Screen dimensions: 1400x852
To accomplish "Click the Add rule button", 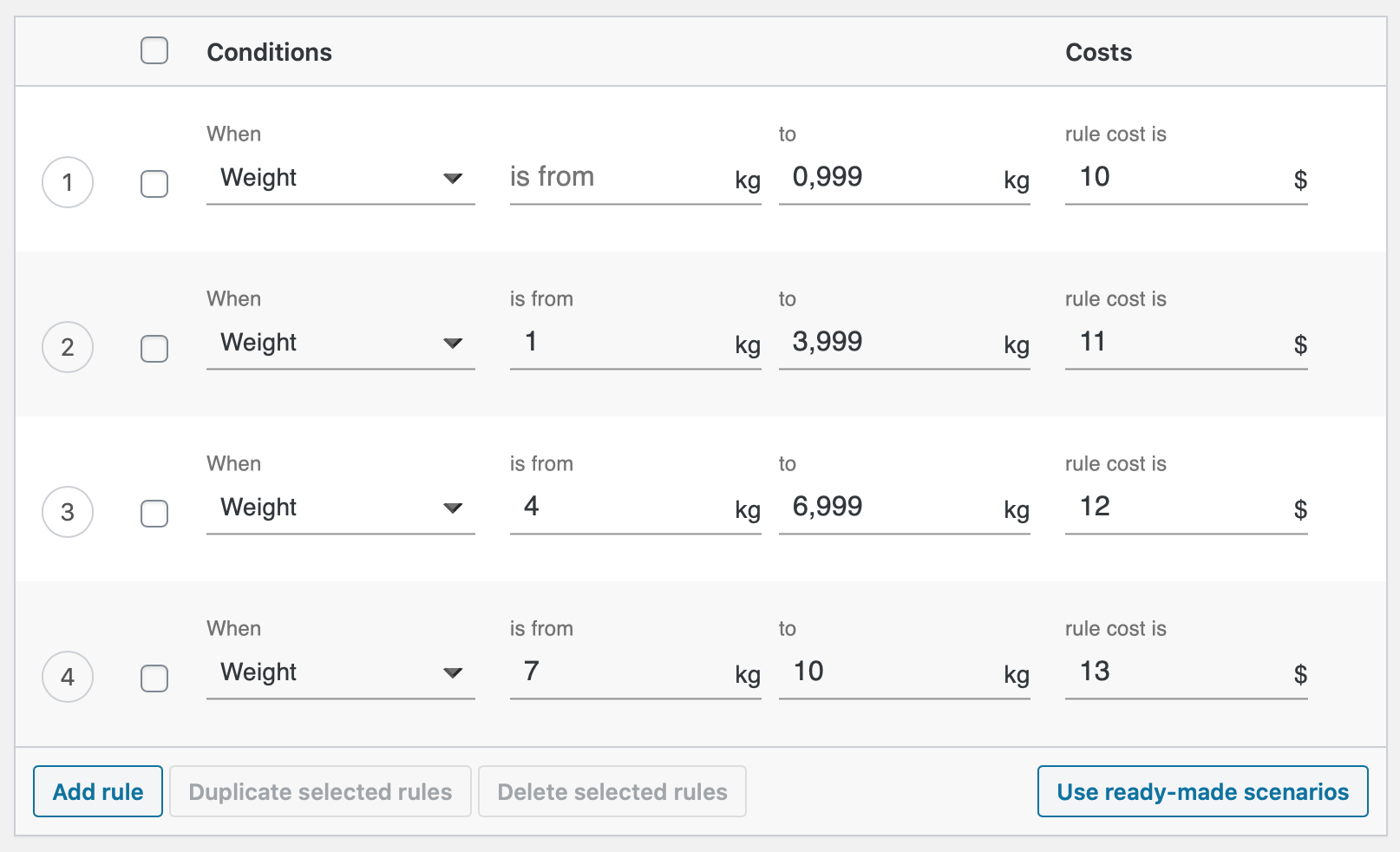I will (x=97, y=791).
